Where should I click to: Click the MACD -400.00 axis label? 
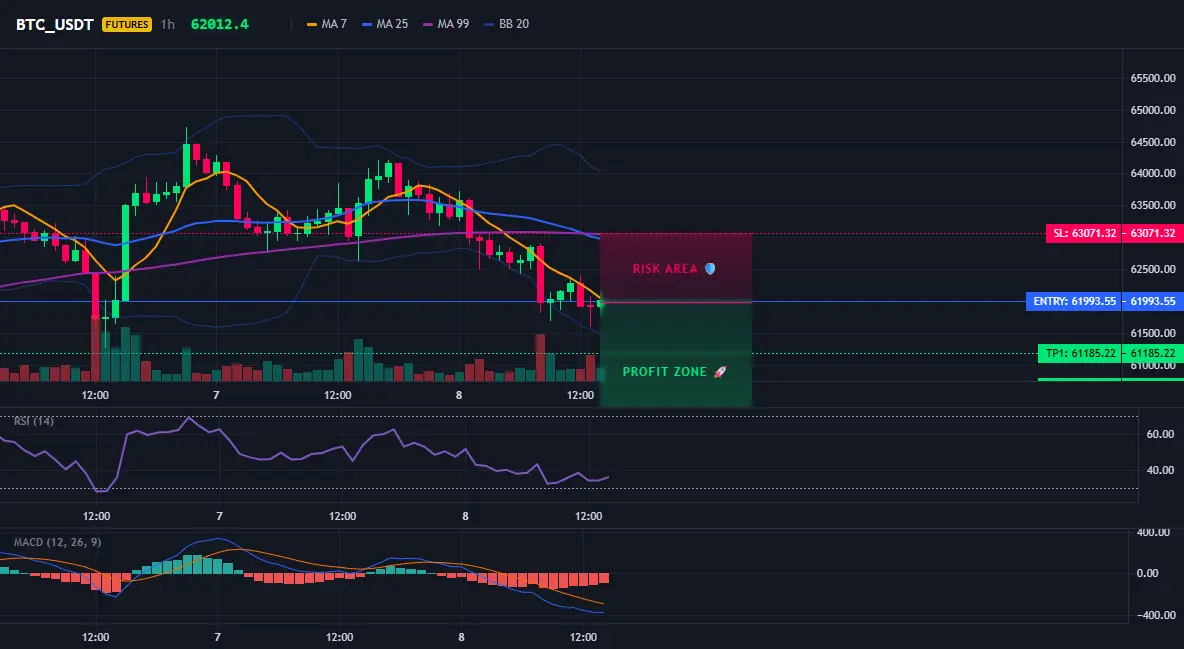click(x=1155, y=616)
